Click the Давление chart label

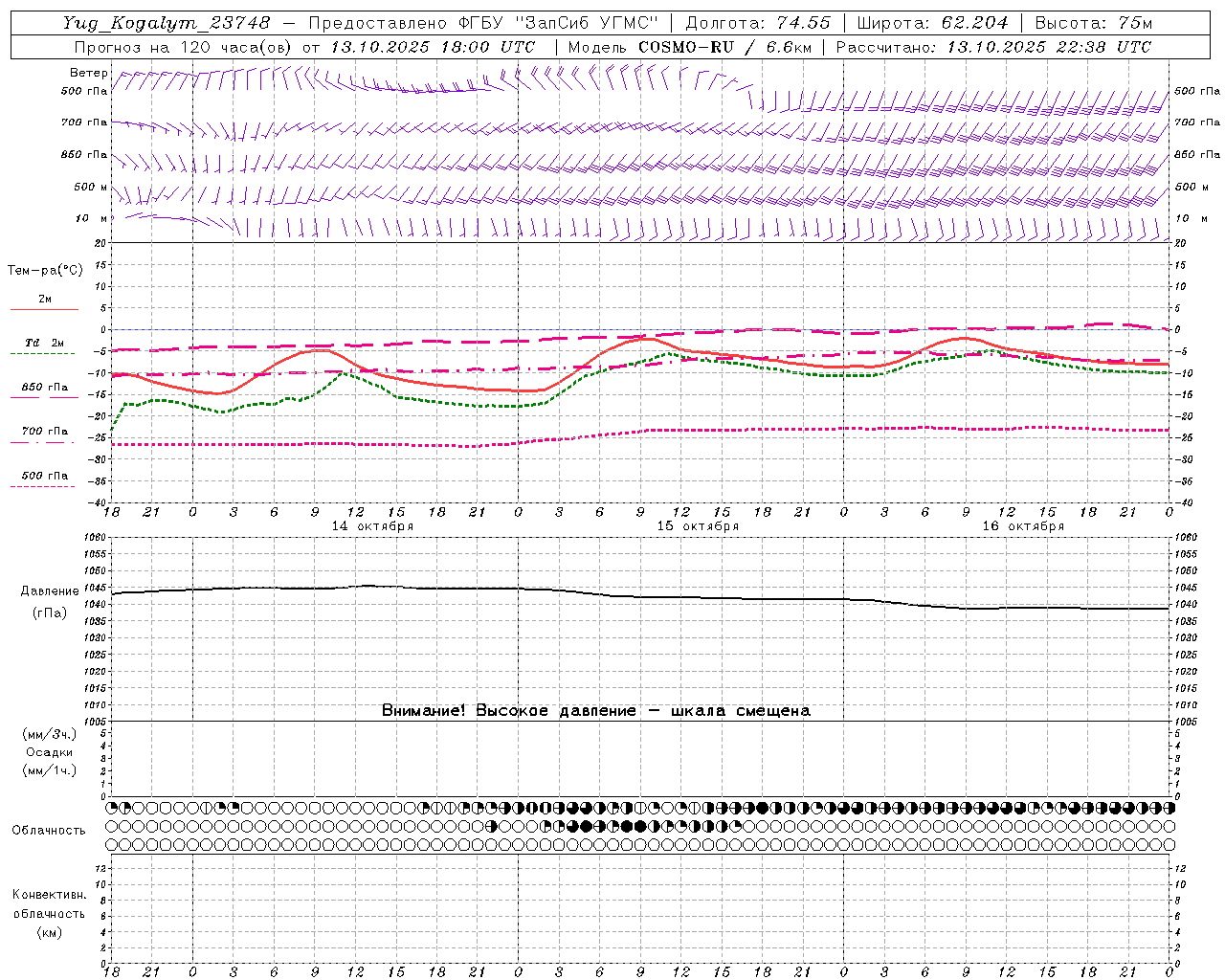(x=48, y=591)
